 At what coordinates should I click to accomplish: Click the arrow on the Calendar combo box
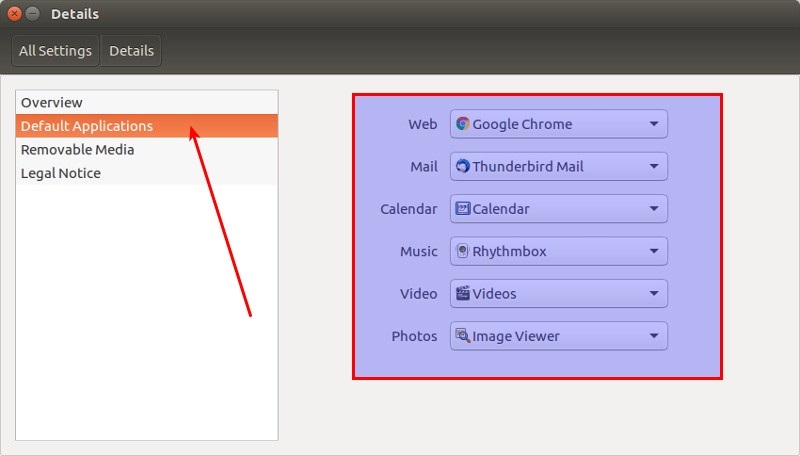click(x=654, y=209)
